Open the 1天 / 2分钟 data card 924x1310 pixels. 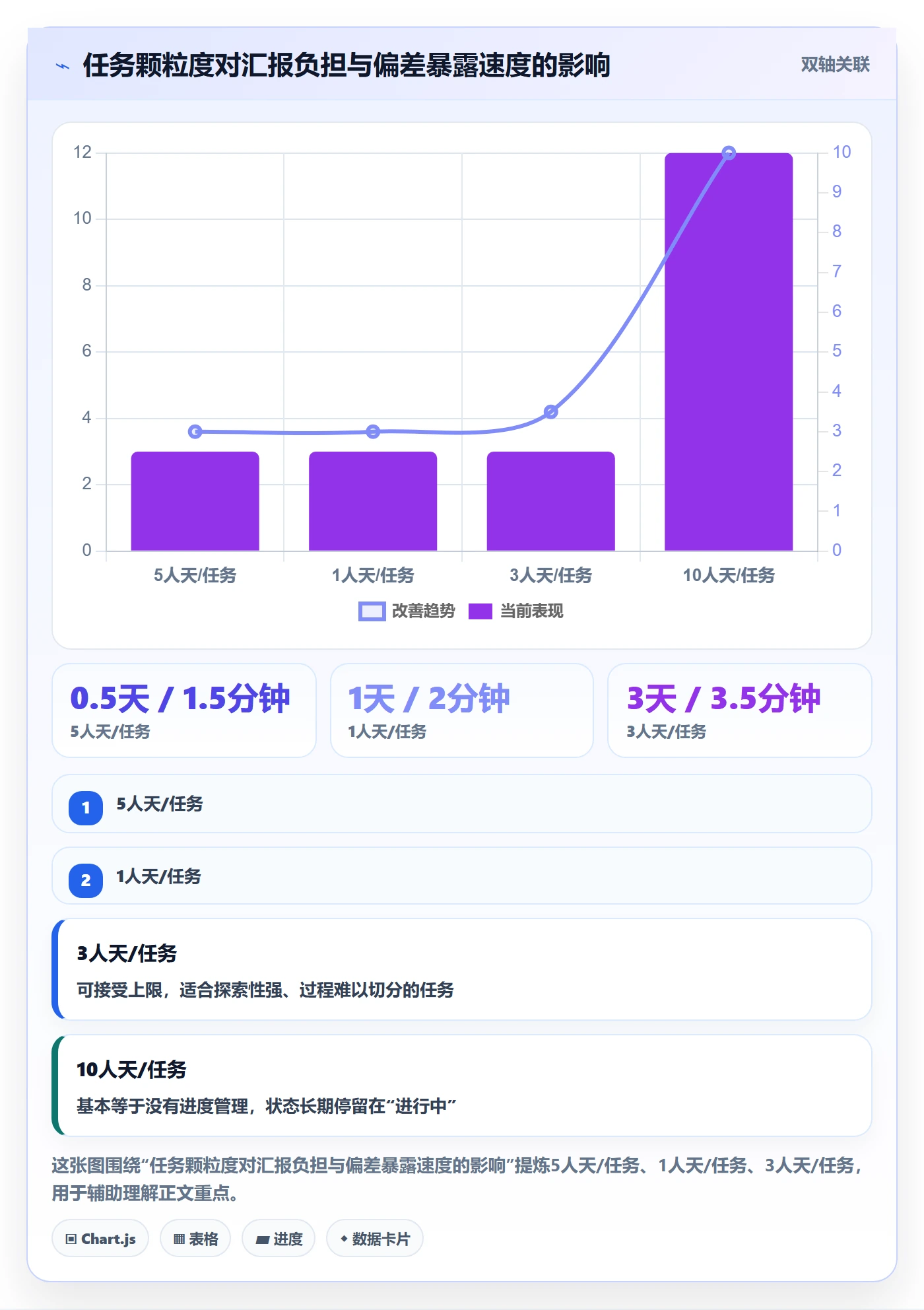coord(462,710)
